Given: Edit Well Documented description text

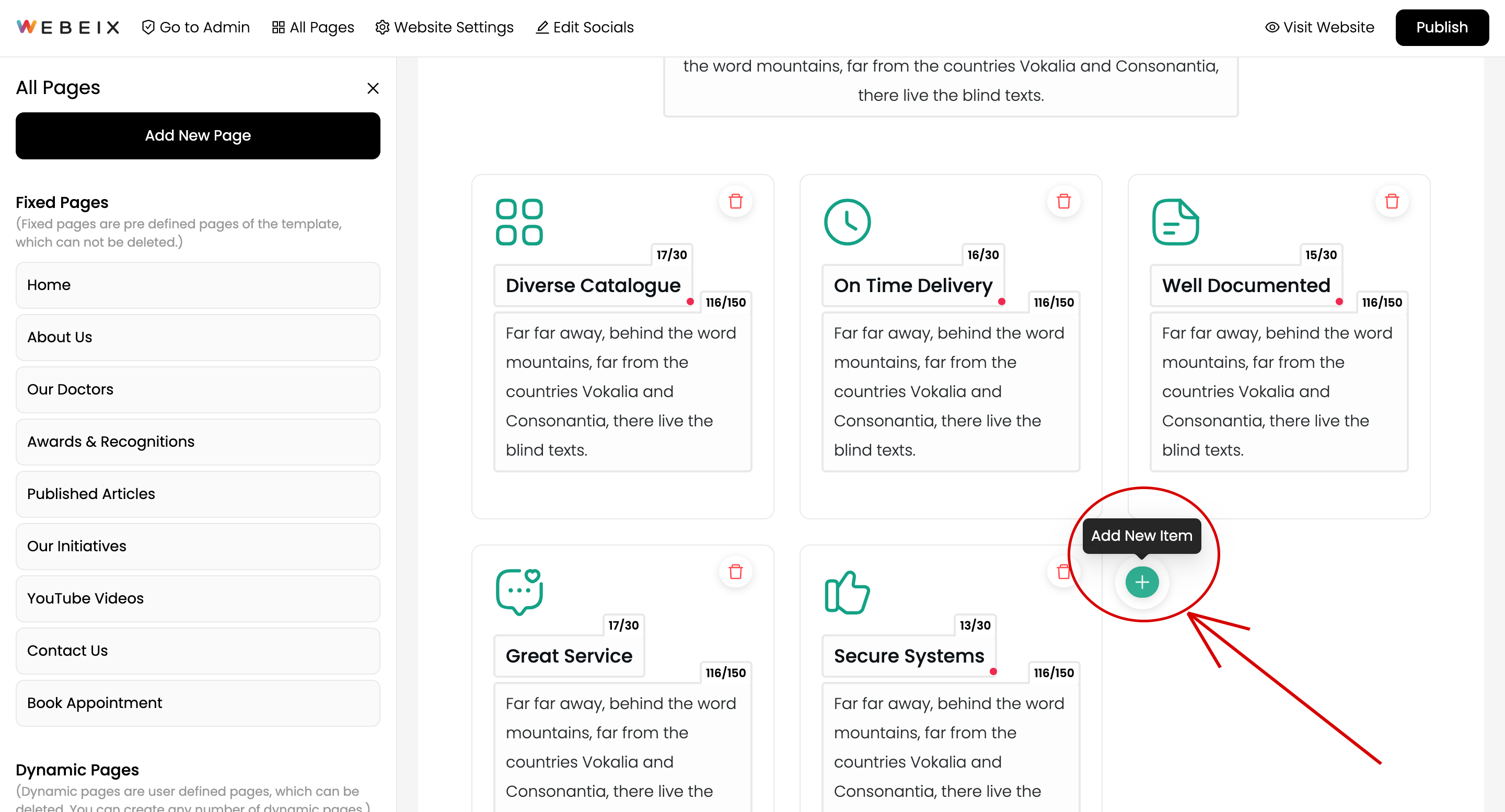Looking at the screenshot, I should [x=1279, y=391].
